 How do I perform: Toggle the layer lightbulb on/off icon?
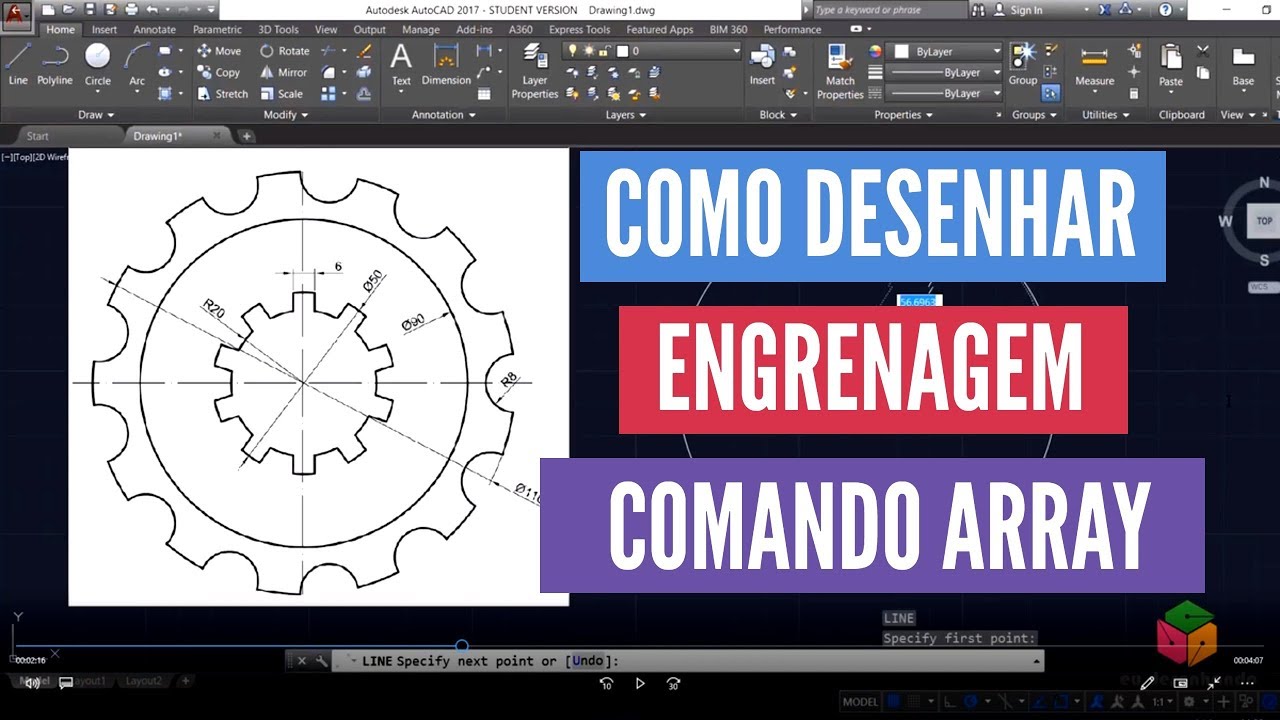[573, 50]
